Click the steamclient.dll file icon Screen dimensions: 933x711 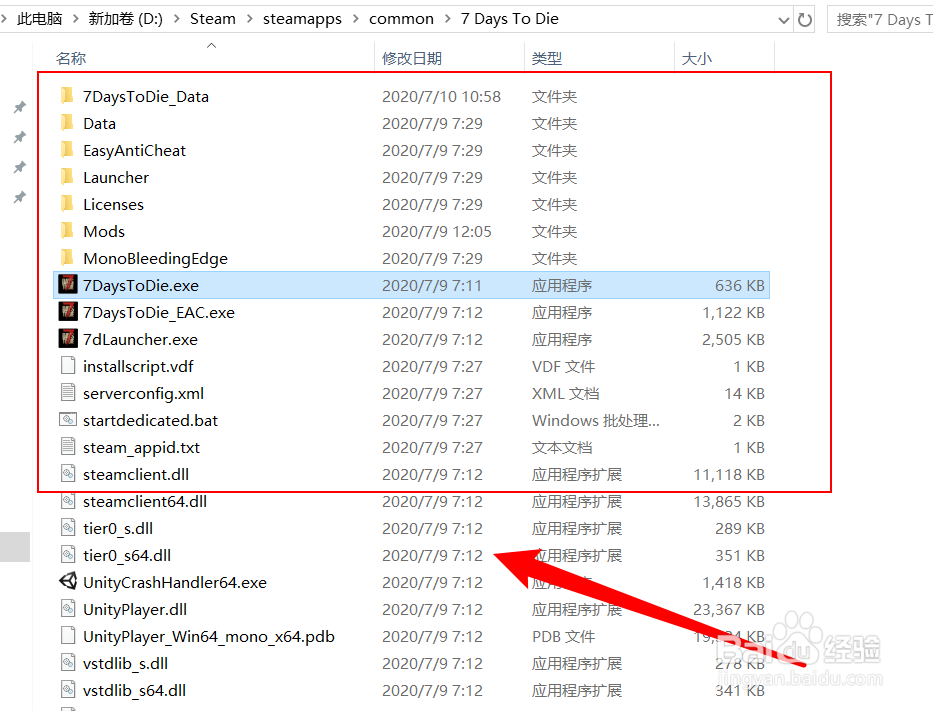point(68,474)
